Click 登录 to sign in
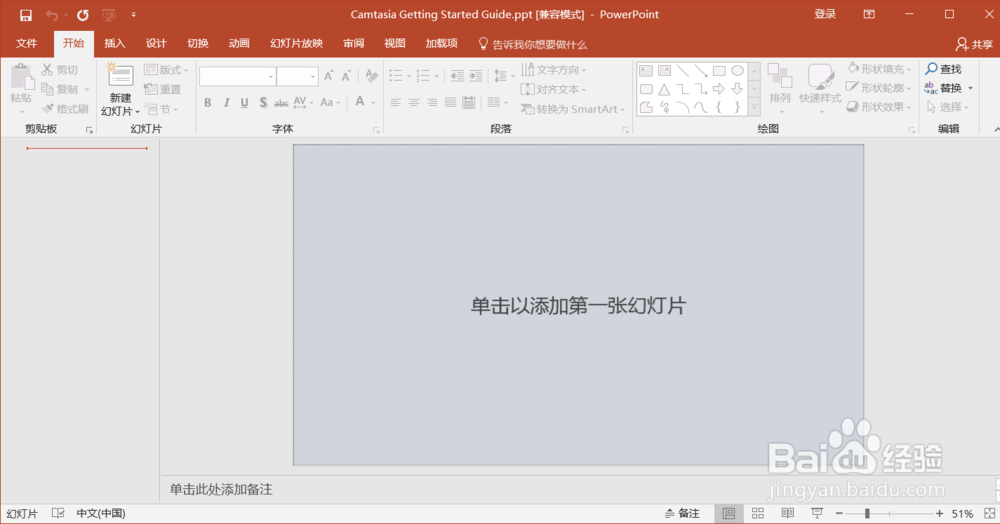The height and width of the screenshot is (524, 1000). click(x=825, y=14)
